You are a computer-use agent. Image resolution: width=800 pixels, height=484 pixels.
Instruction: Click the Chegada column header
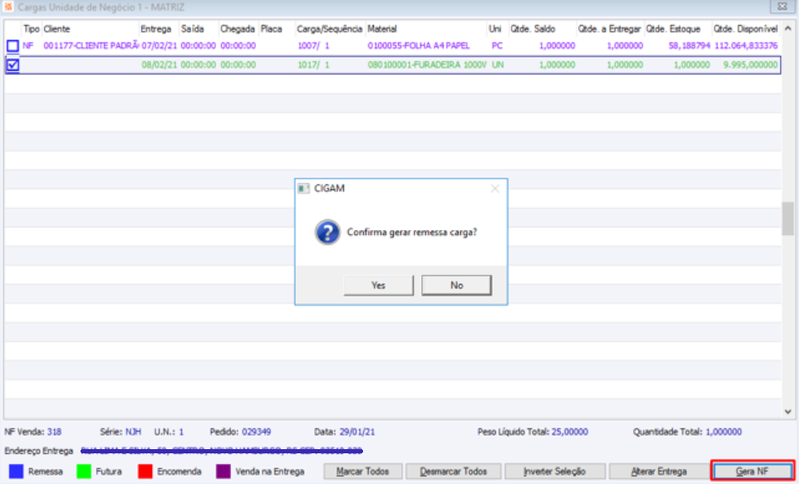tap(237, 29)
